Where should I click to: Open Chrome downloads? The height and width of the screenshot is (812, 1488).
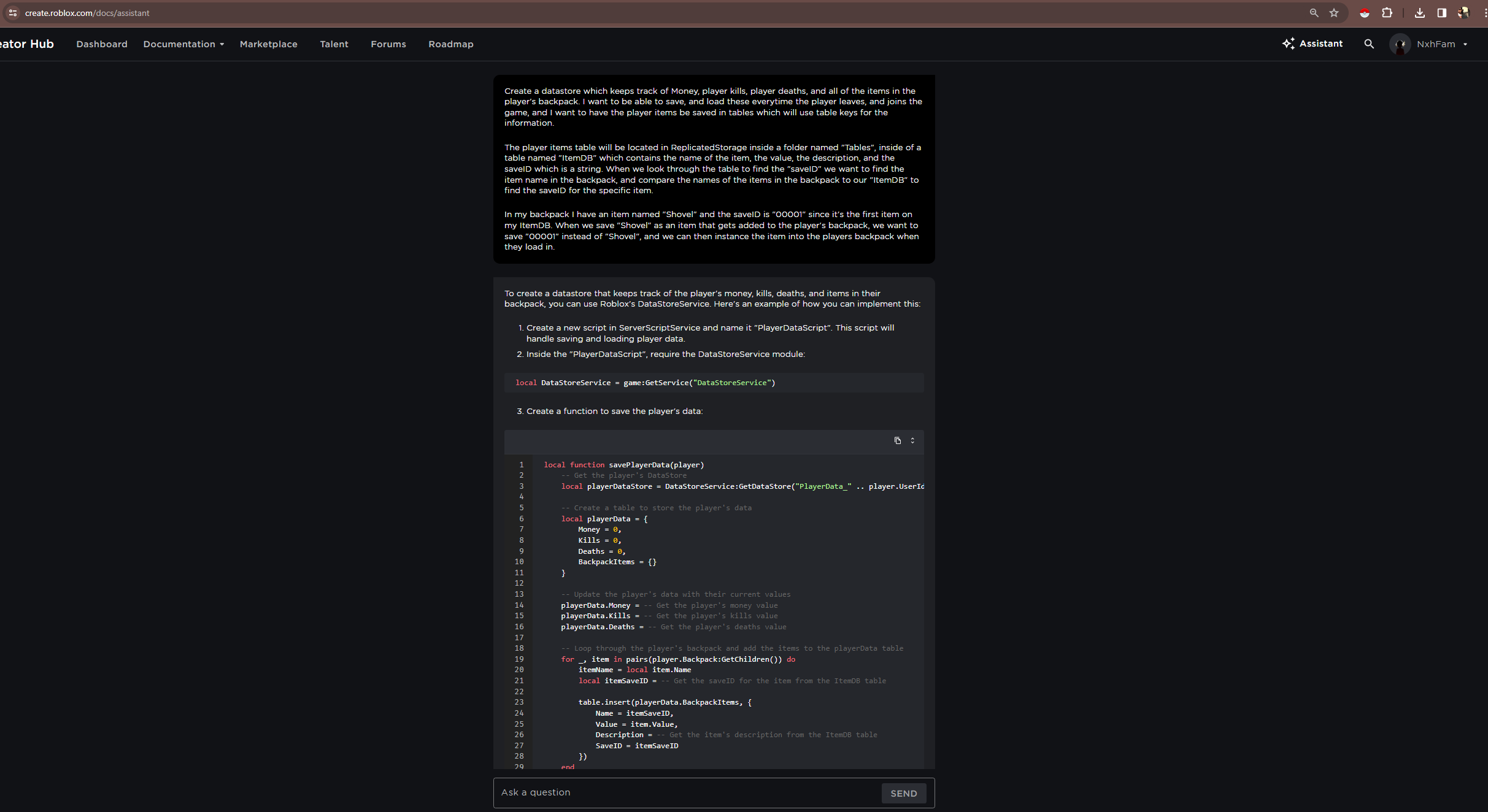(1419, 12)
